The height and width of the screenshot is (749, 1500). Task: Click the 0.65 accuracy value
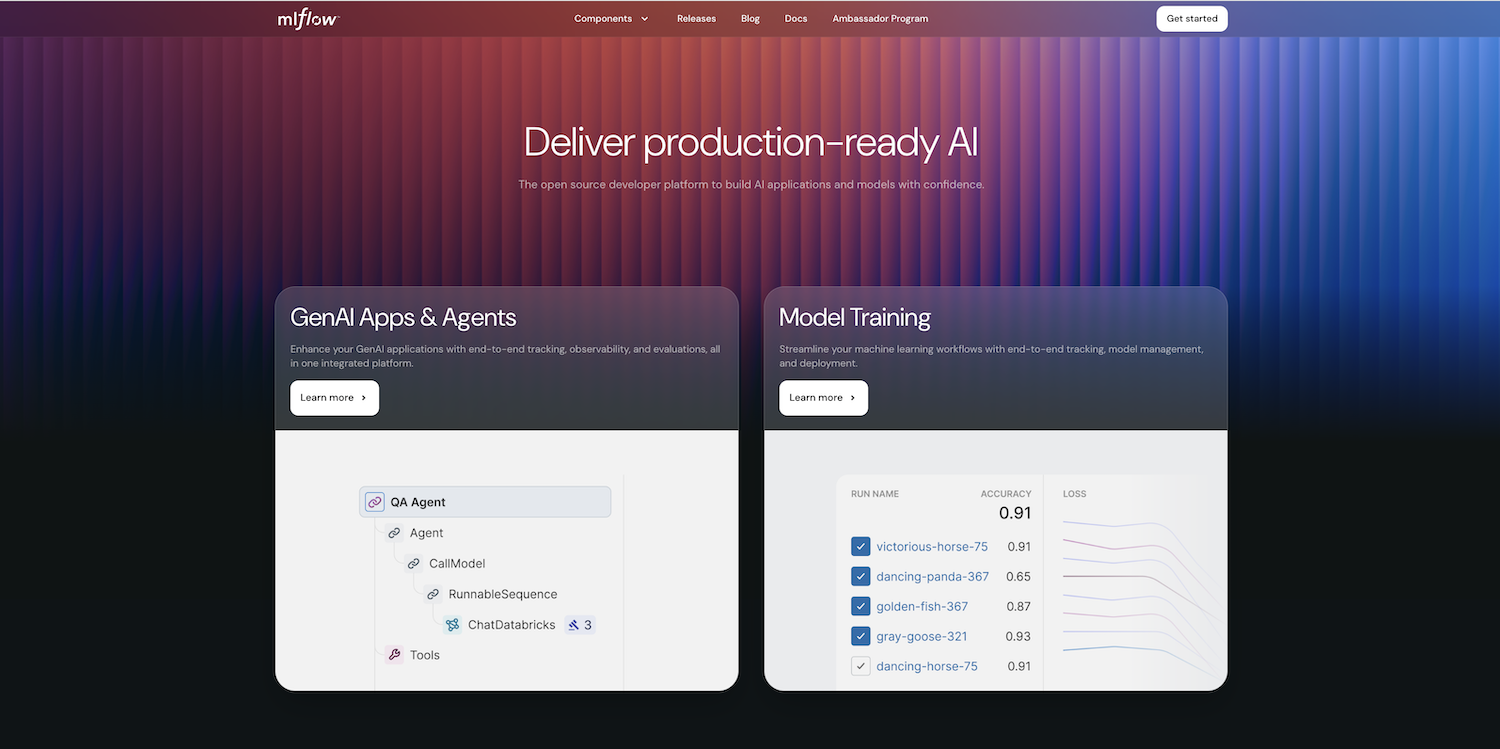(x=1018, y=576)
